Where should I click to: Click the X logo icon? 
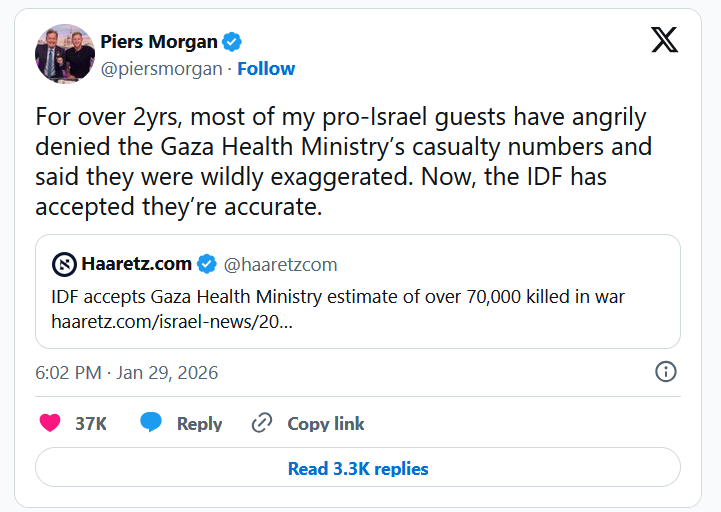(x=664, y=40)
